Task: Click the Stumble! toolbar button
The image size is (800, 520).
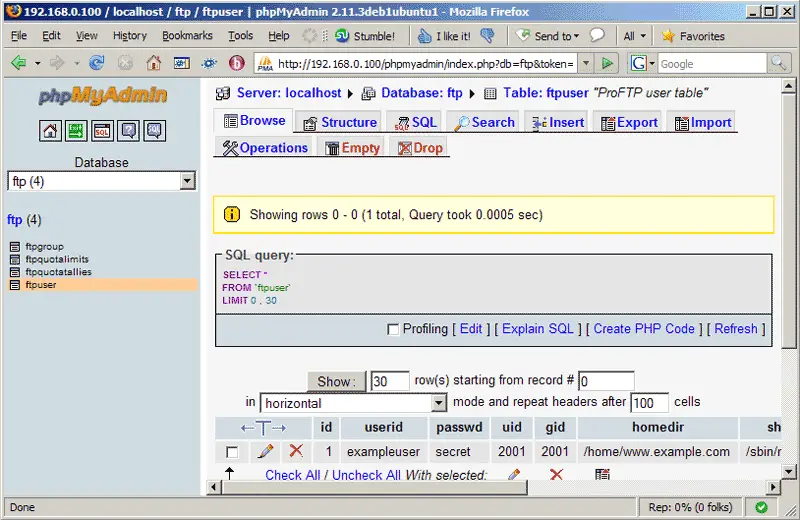Action: [x=365, y=36]
